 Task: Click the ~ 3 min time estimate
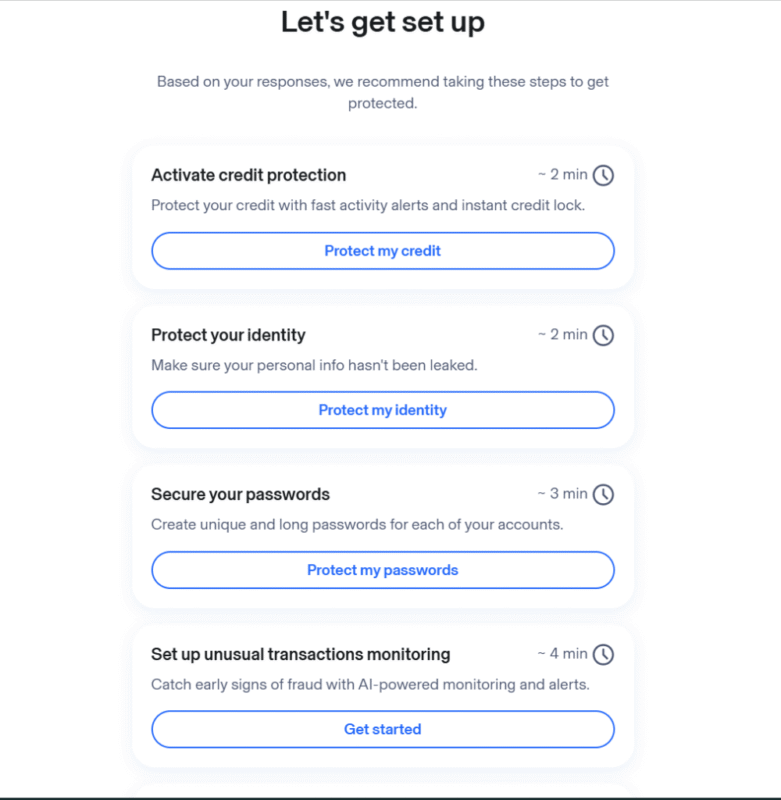click(x=562, y=494)
